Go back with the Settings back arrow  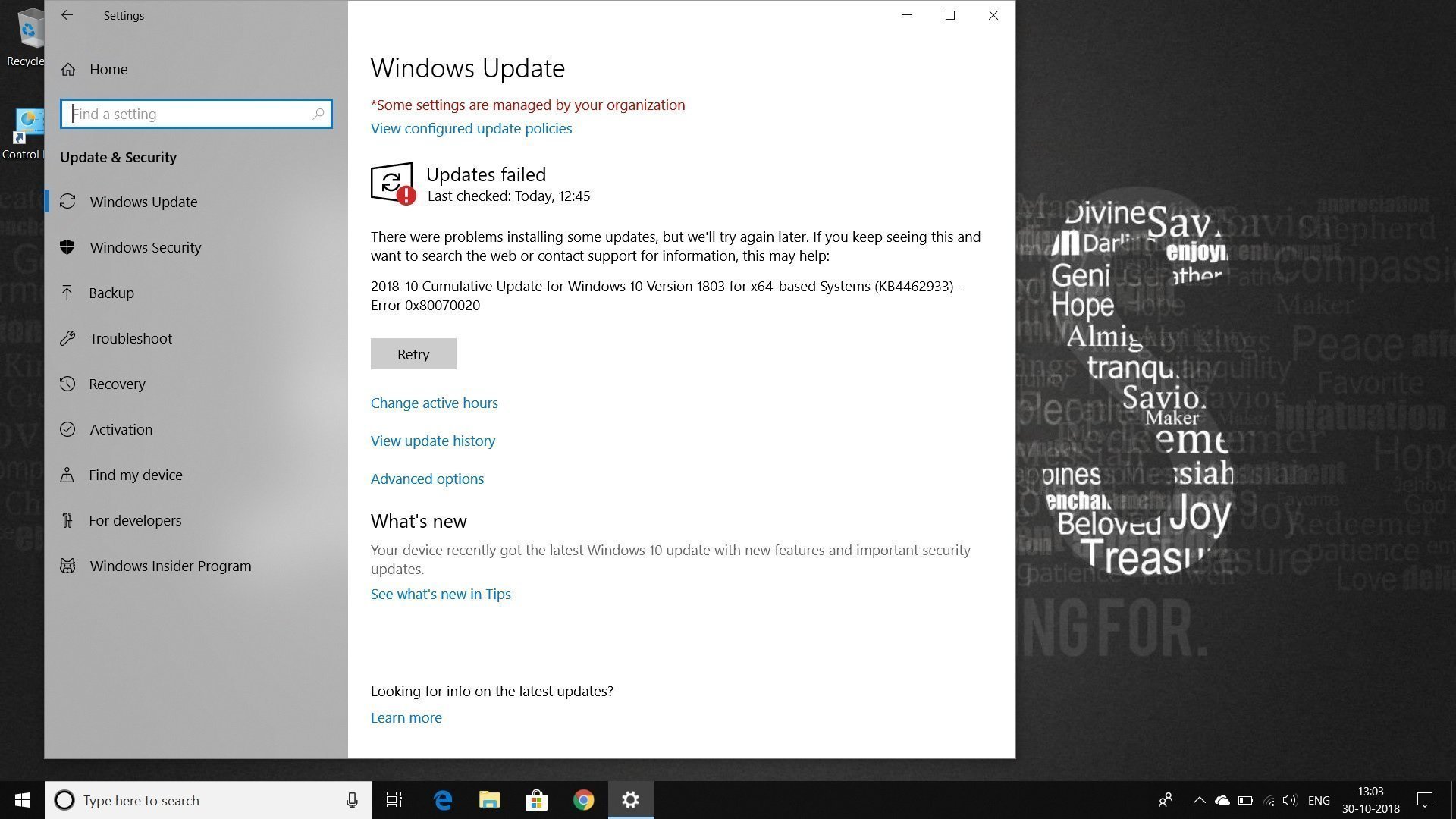(67, 15)
